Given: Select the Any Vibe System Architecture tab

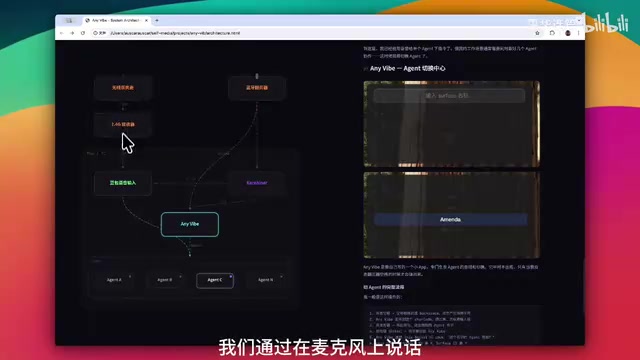Looking at the screenshot, I should coord(116,20).
